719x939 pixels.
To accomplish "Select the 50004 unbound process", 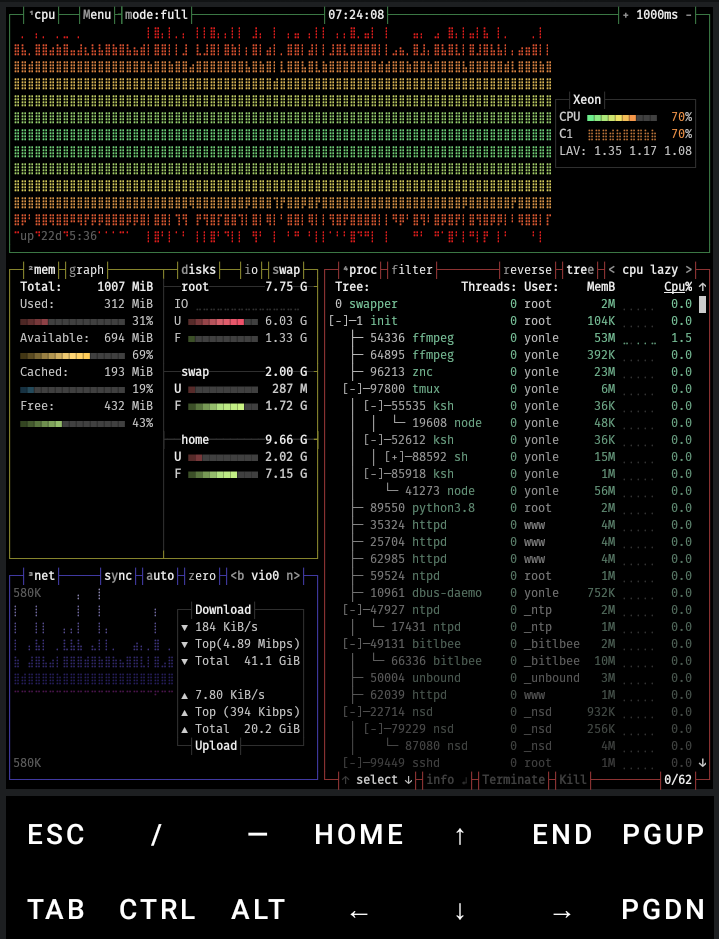I will coord(513,678).
